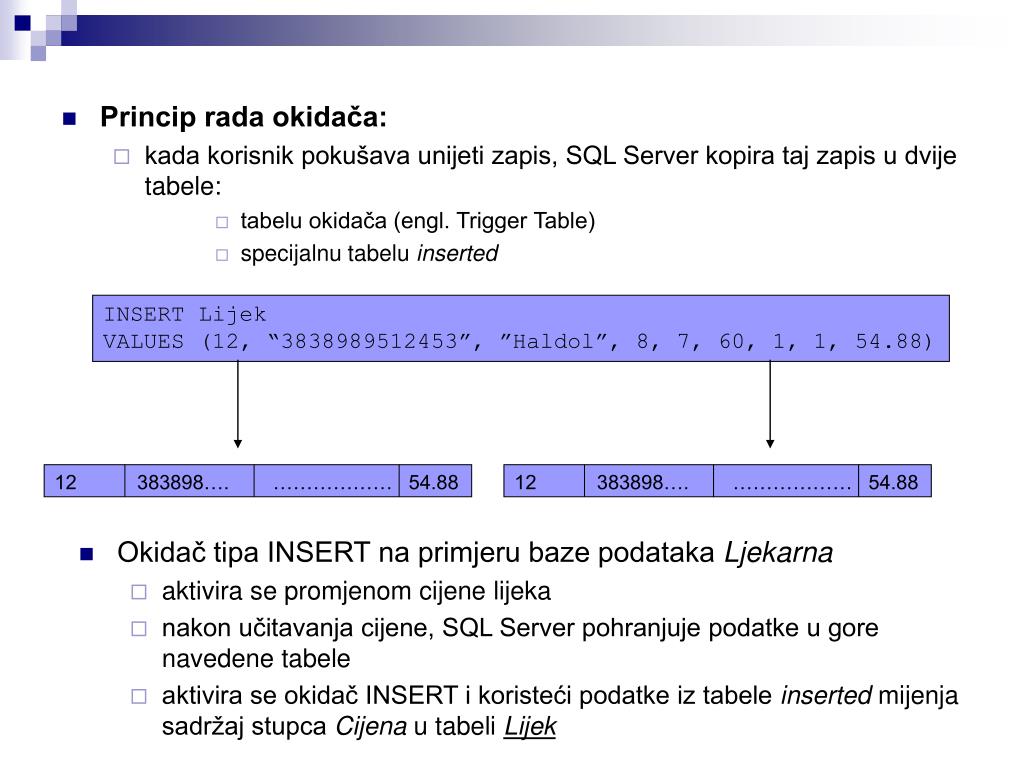Click the dark blue logo square at top left
The height and width of the screenshot is (768, 1024).
click(22, 23)
